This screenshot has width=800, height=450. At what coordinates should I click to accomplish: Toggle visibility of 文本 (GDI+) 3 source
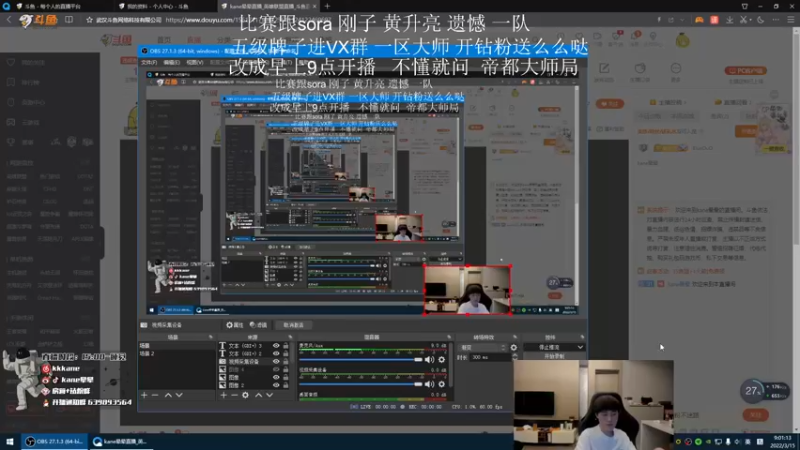point(276,345)
